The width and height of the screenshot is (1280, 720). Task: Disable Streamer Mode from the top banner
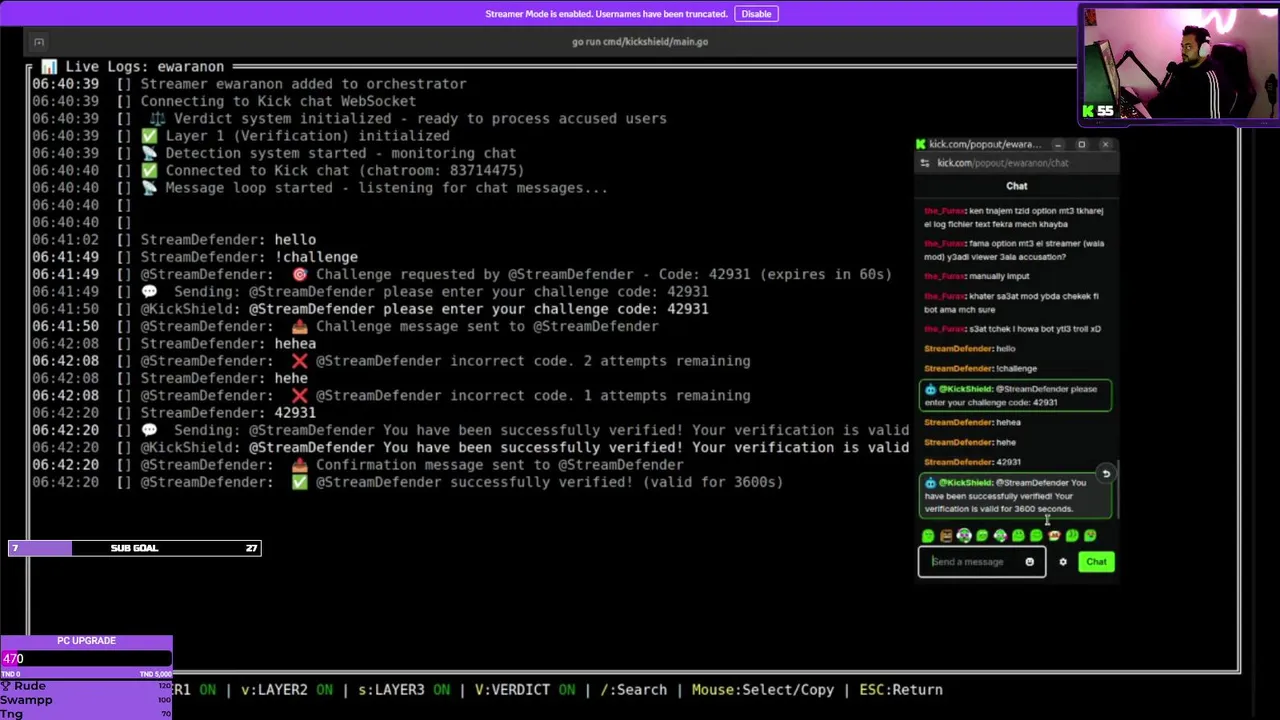point(756,14)
